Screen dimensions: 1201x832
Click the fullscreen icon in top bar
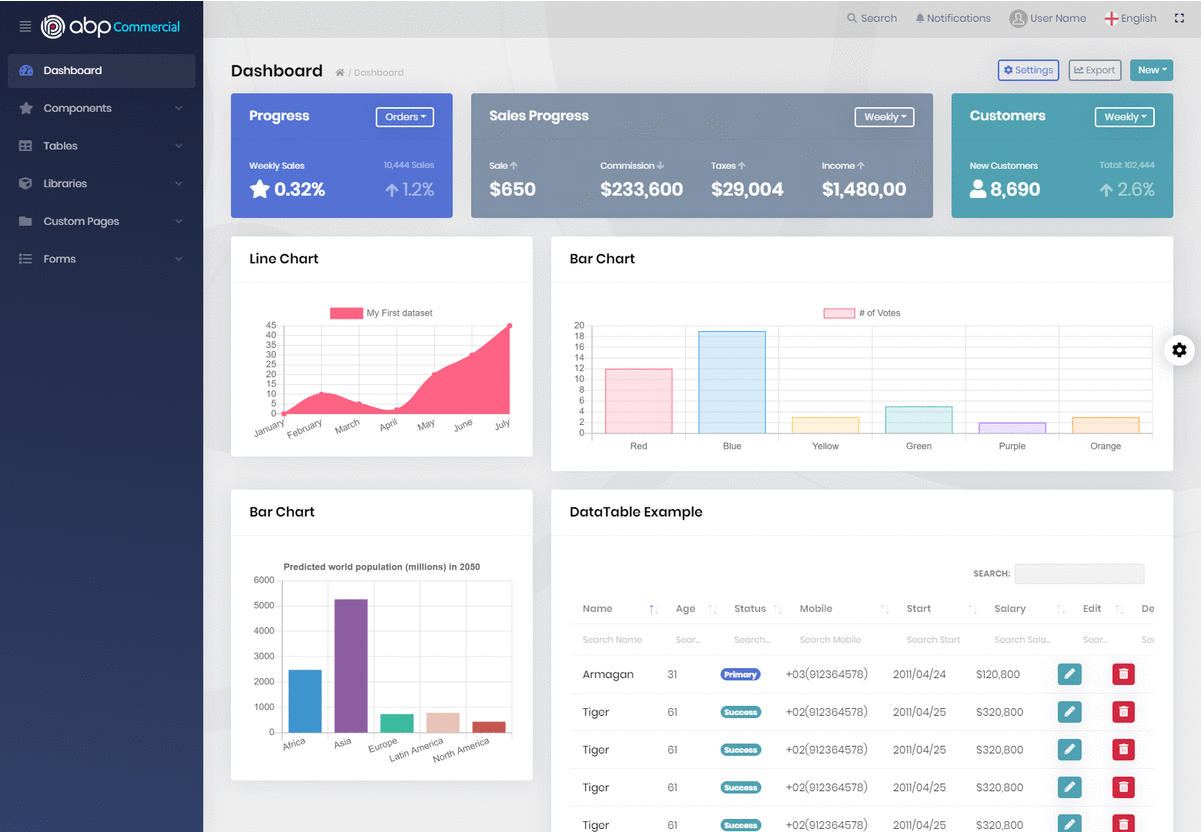[1178, 18]
